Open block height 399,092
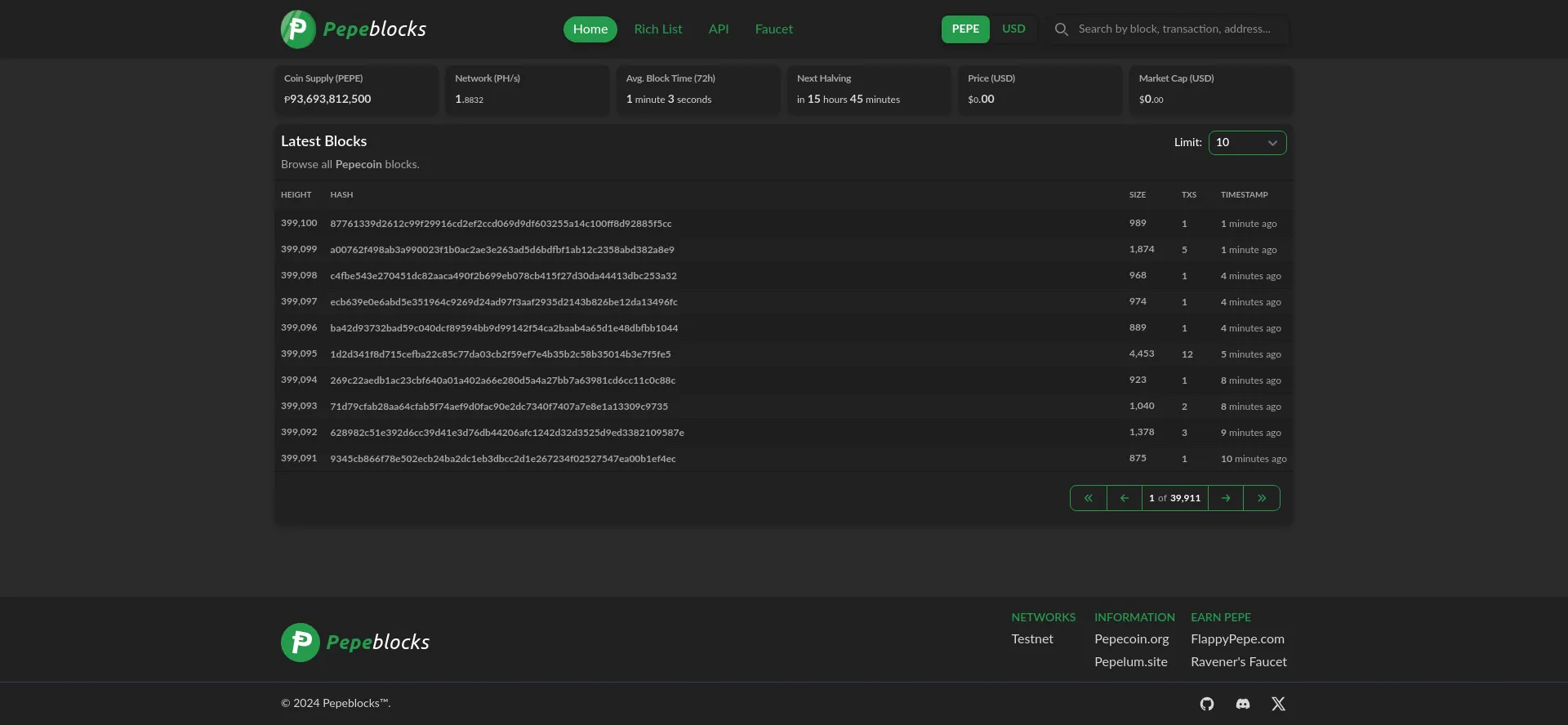 299,432
